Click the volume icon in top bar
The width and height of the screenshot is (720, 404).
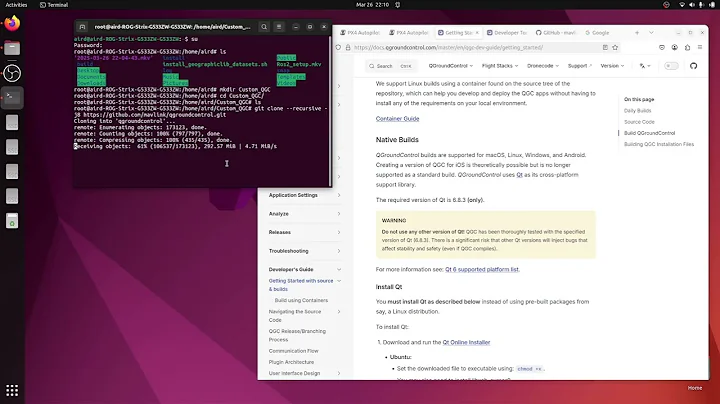(x=692, y=5)
